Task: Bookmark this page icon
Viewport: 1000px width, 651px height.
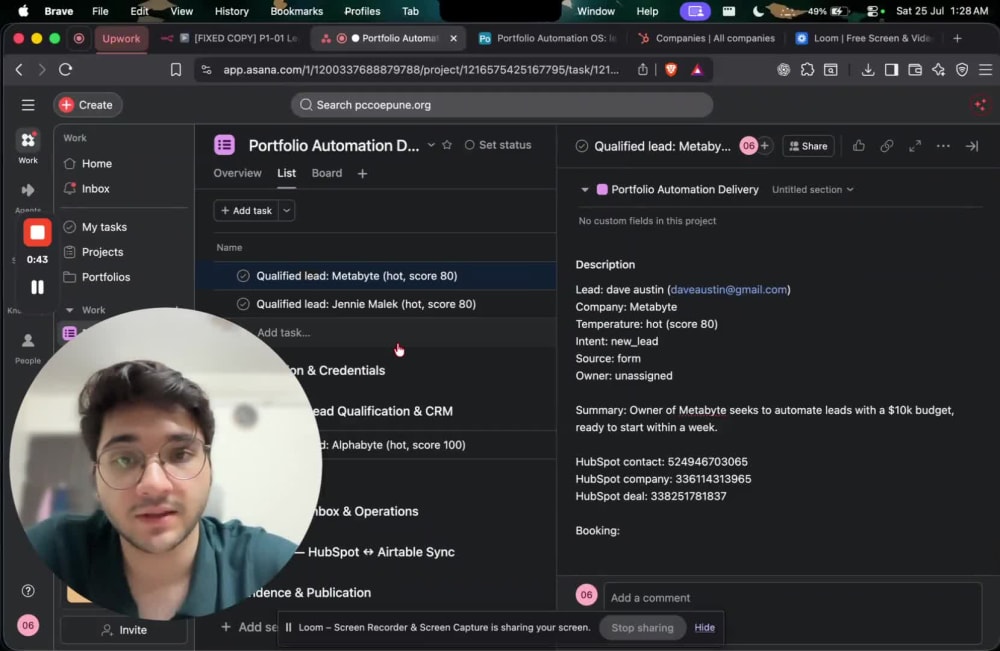Action: (175, 69)
